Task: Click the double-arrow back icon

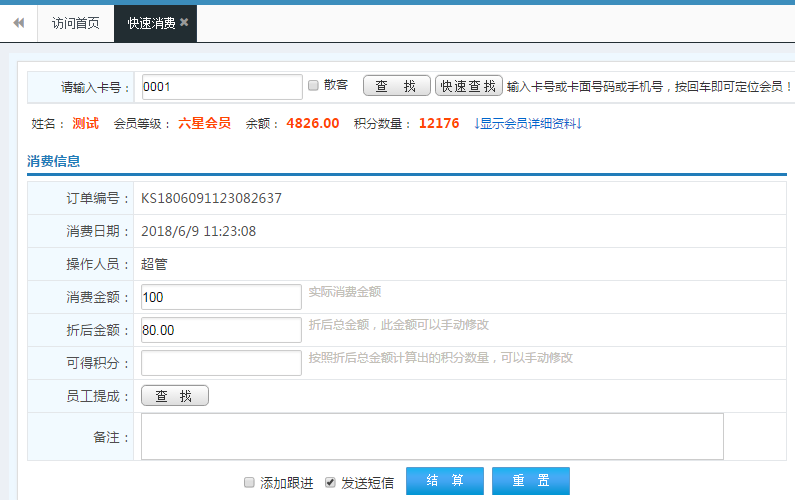Action: click(x=18, y=23)
